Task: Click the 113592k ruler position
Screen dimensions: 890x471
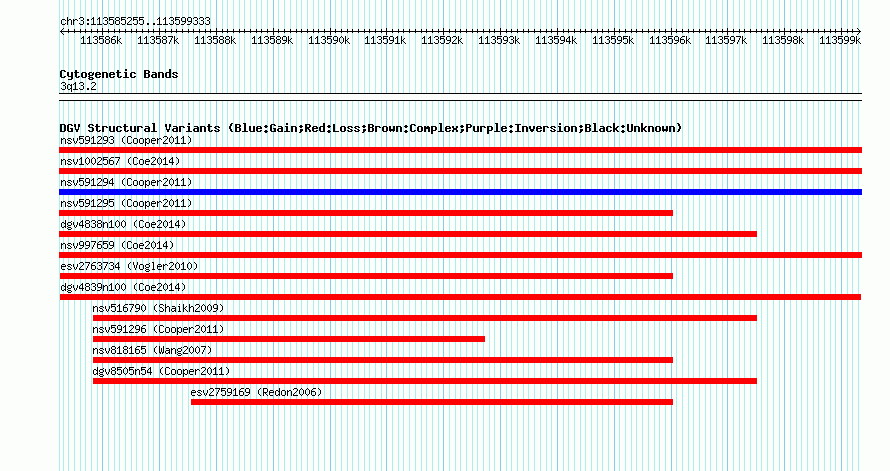Action: pyautogui.click(x=442, y=40)
